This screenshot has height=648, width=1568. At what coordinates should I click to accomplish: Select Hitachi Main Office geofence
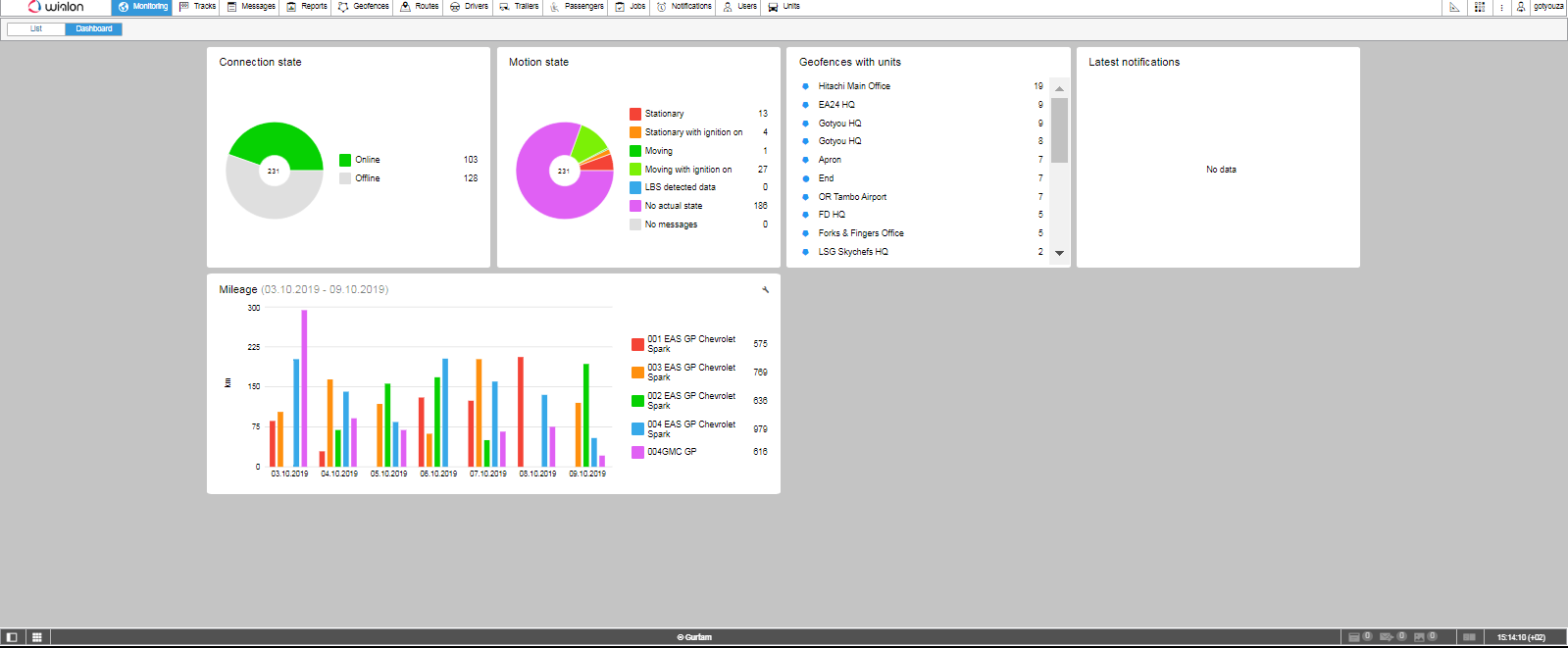click(x=854, y=86)
